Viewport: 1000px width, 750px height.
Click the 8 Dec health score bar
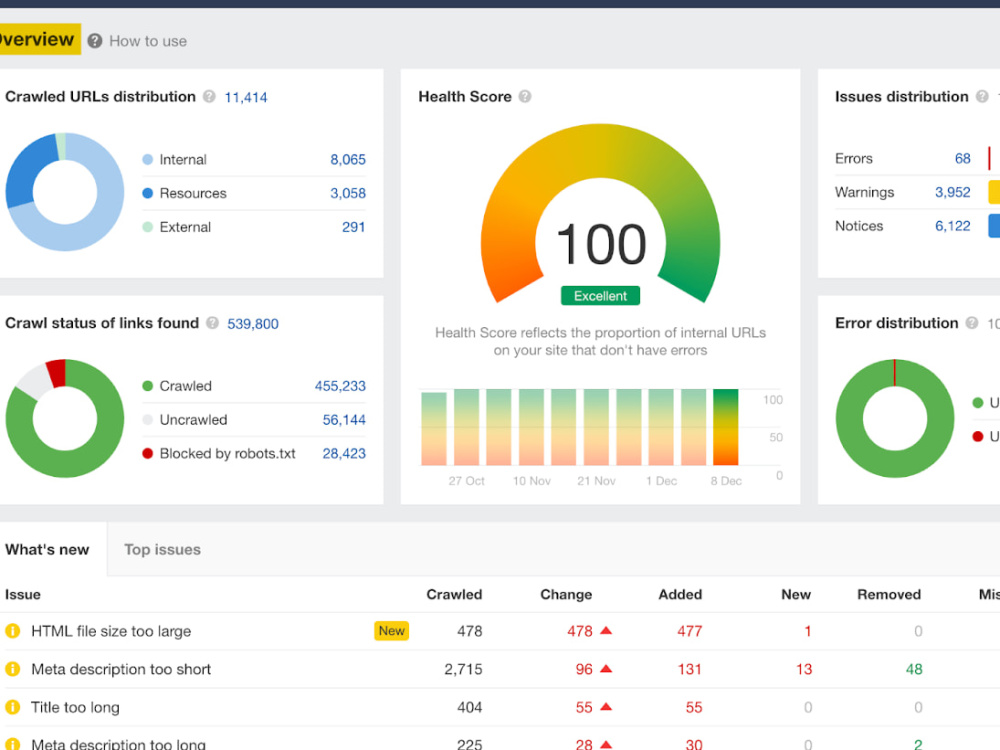[726, 427]
